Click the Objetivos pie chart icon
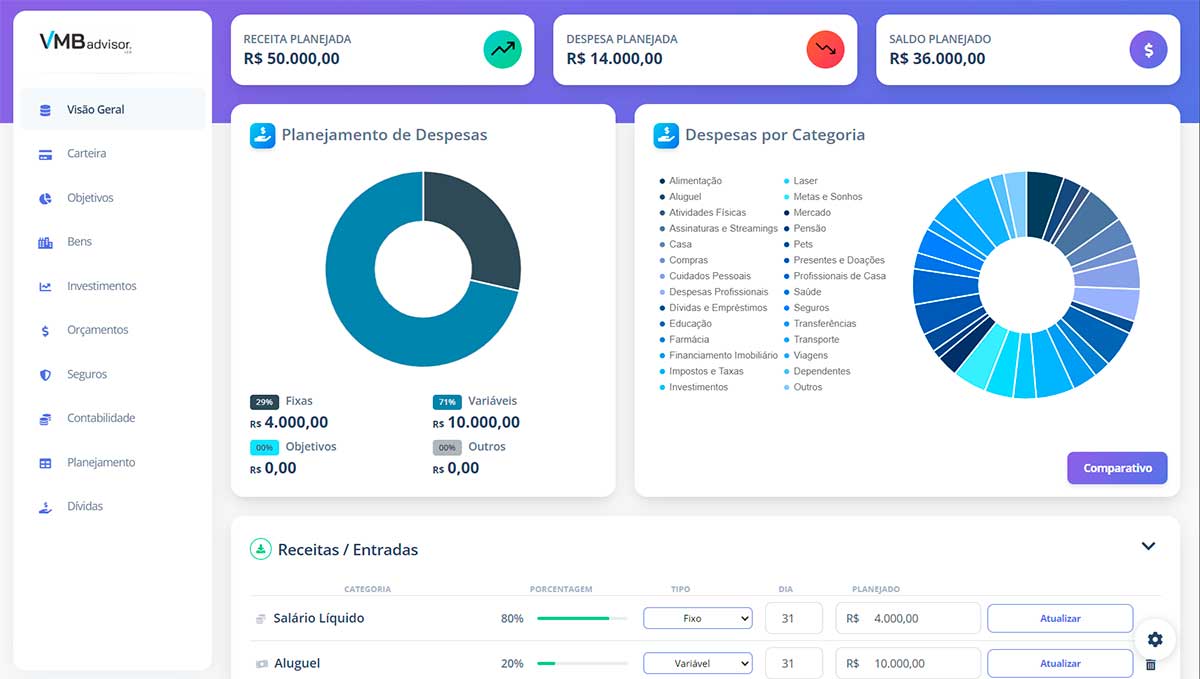1200x679 pixels. (x=45, y=198)
